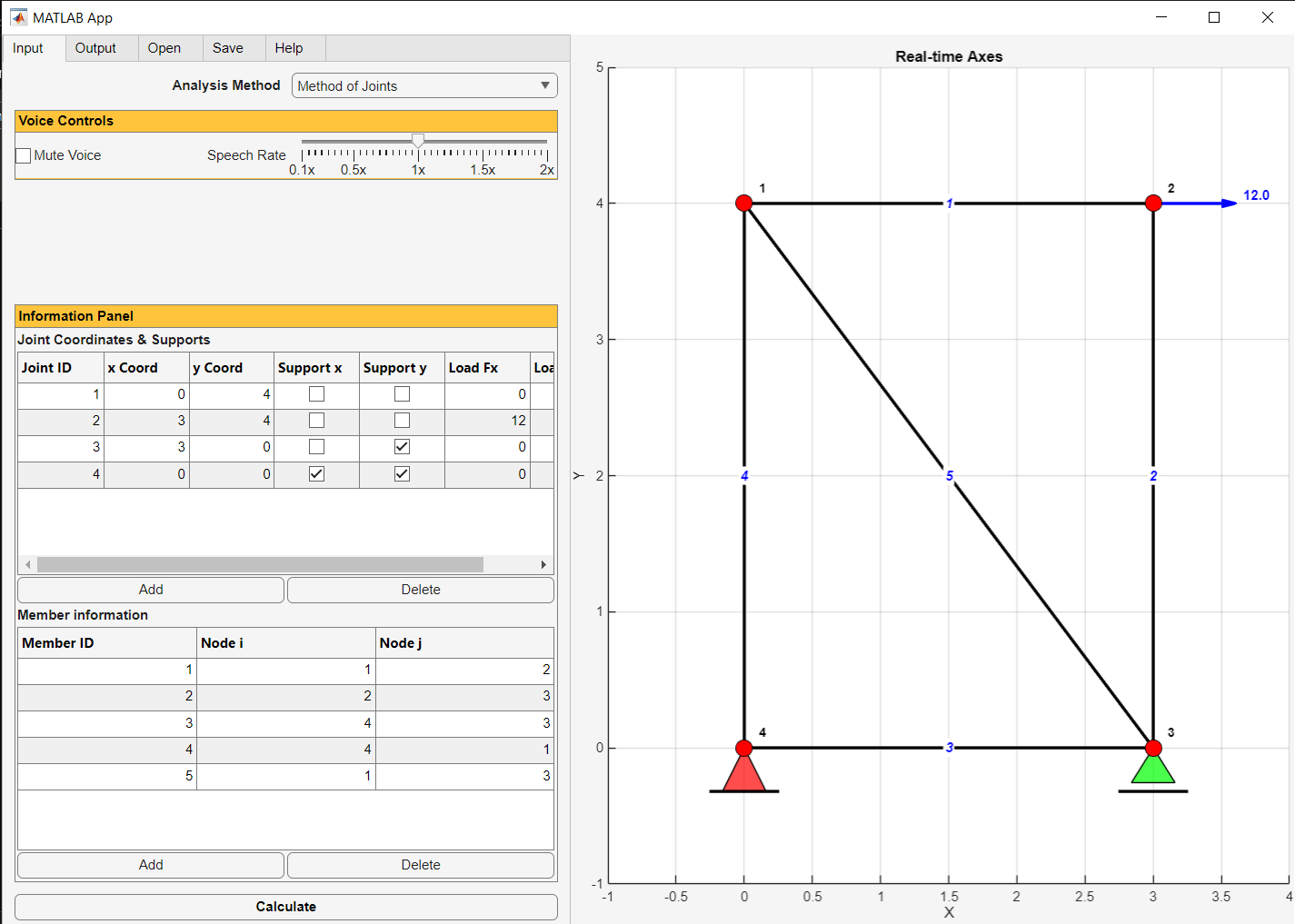Uncheck Support x for joint 4
The width and height of the screenshot is (1295, 924).
[316, 473]
